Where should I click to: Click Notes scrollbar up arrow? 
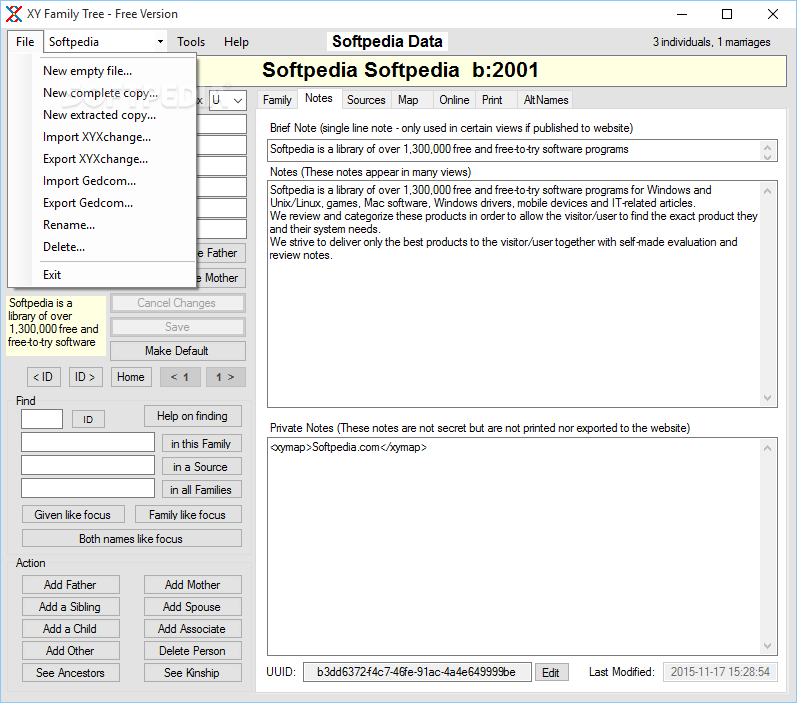pyautogui.click(x=768, y=191)
